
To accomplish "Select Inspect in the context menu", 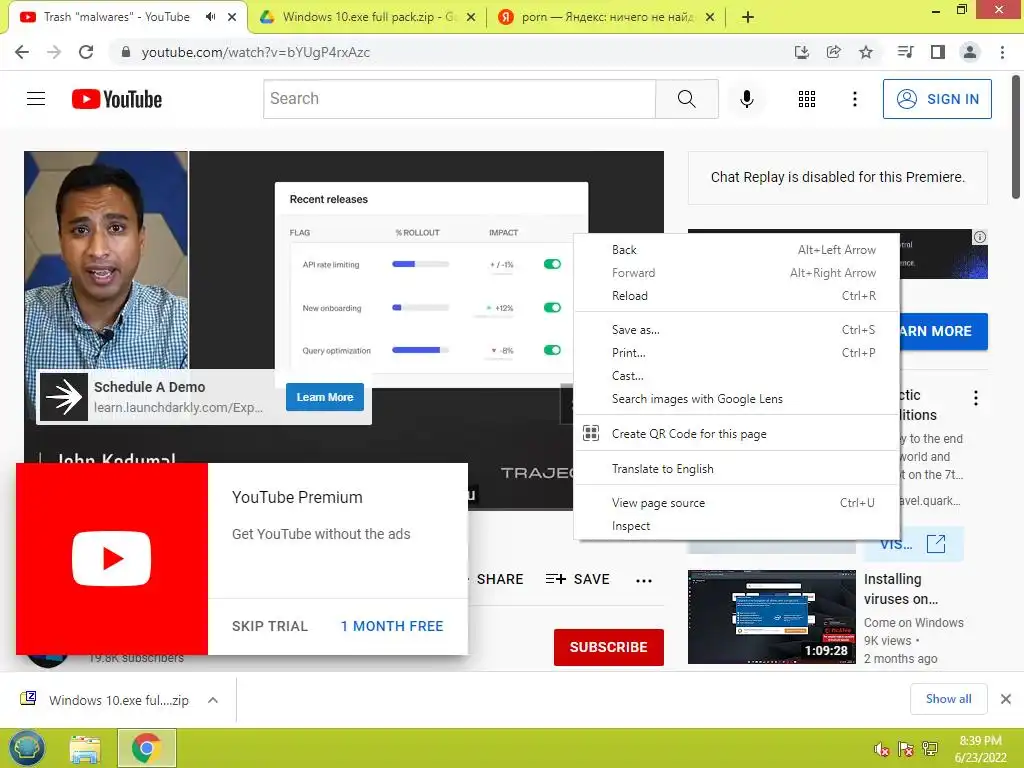I will (x=737, y=526).
